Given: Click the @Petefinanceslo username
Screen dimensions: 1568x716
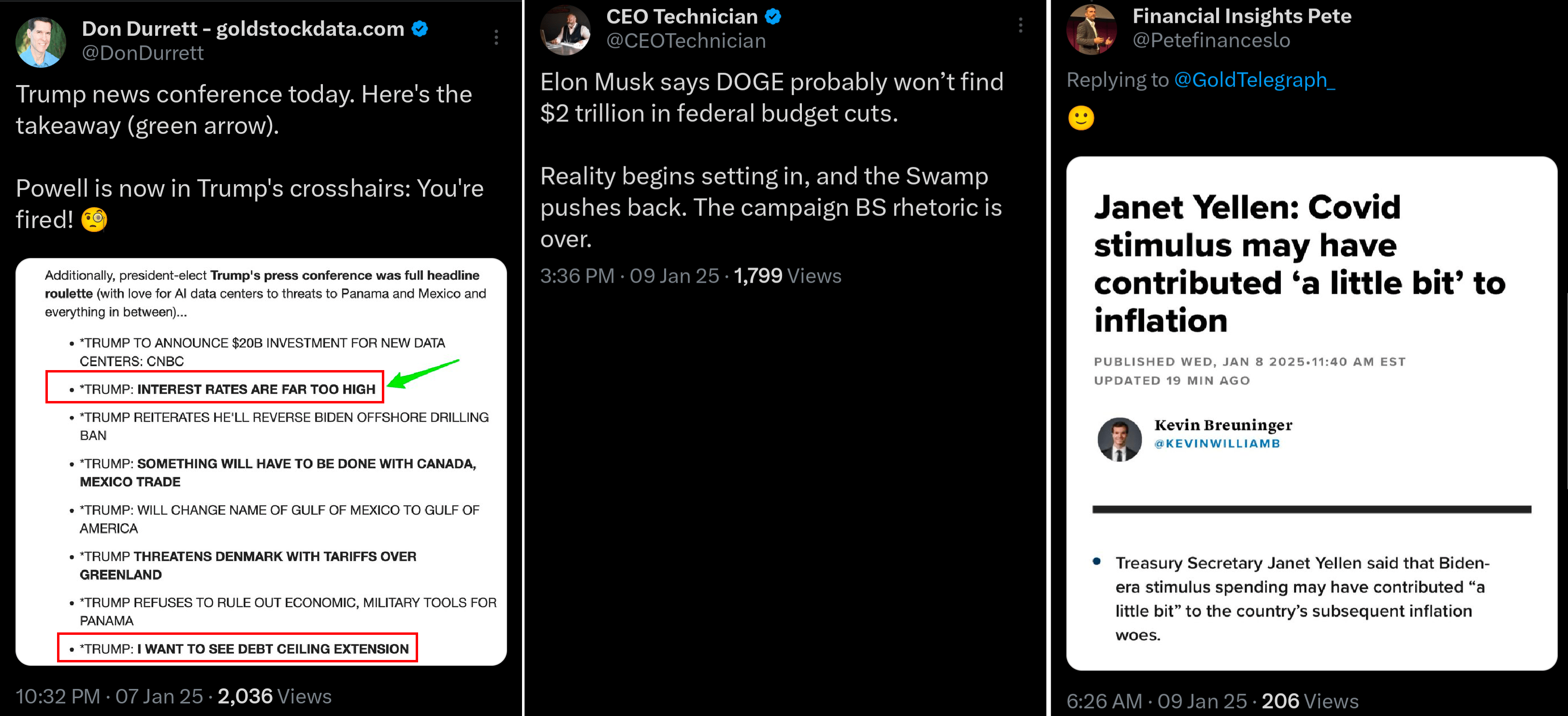Looking at the screenshot, I should (x=1211, y=40).
